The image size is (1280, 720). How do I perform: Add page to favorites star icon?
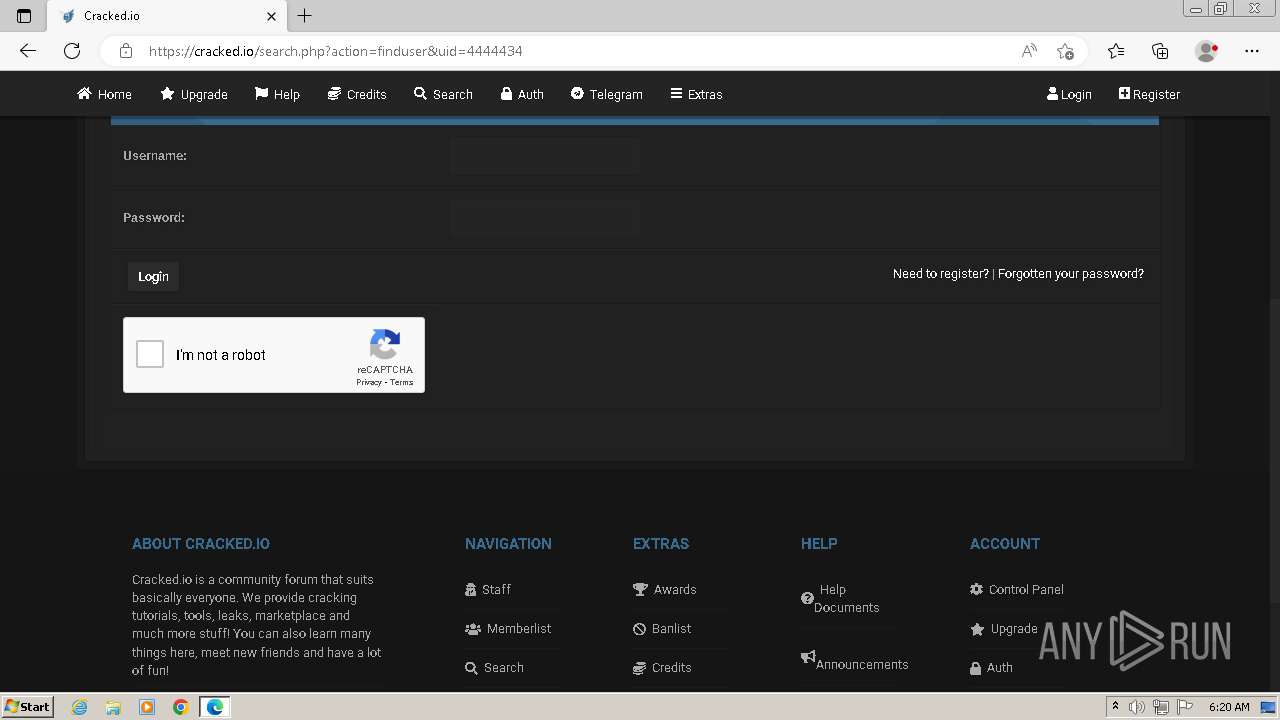(x=1065, y=51)
